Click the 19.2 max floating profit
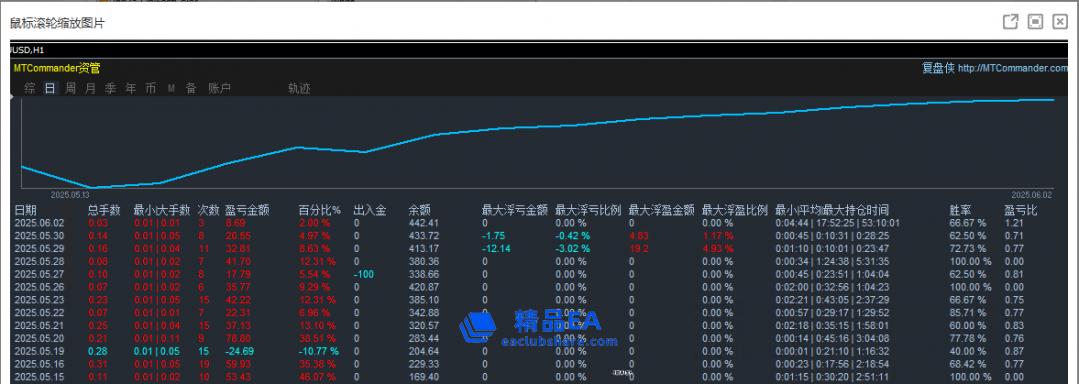Screen dimensions: 1079x384 click(638, 248)
